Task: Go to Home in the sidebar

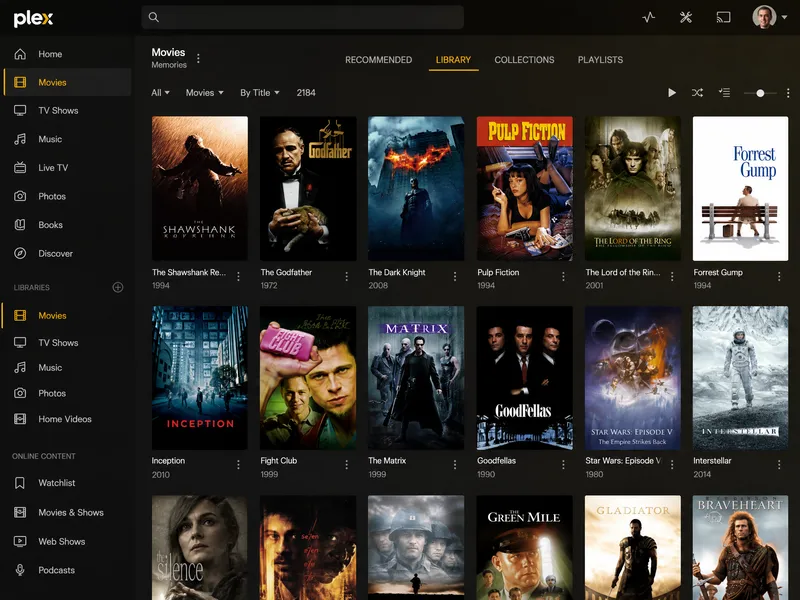Action: 67,54
